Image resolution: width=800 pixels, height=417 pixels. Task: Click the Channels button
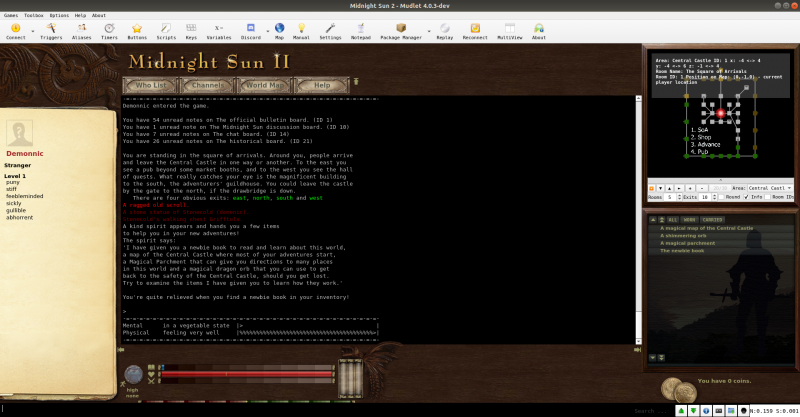(208, 85)
